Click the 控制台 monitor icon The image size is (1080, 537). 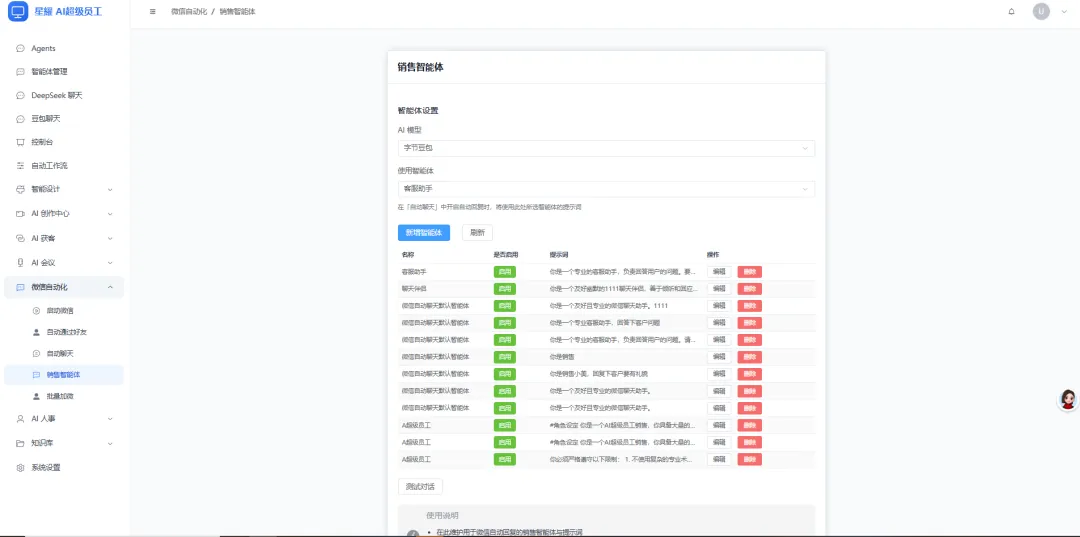tap(20, 143)
